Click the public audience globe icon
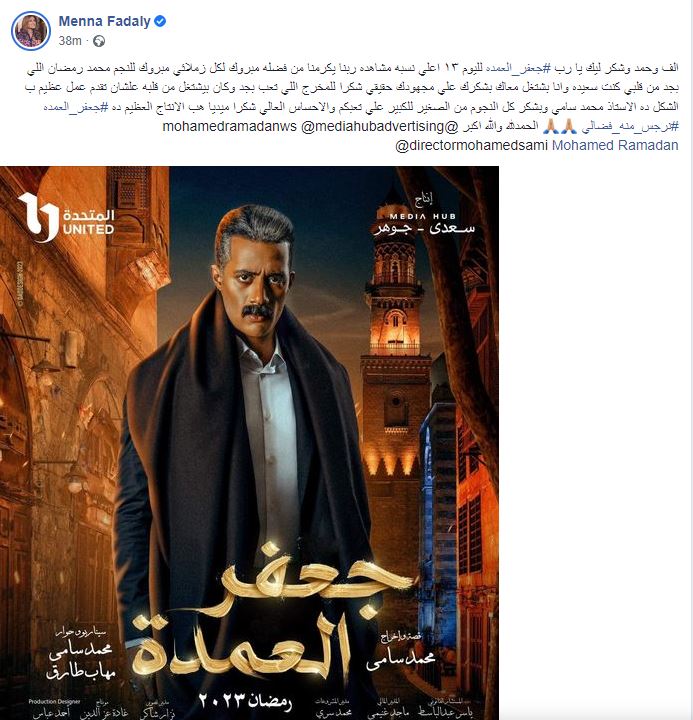Screen dimensions: 693x720 [99, 41]
